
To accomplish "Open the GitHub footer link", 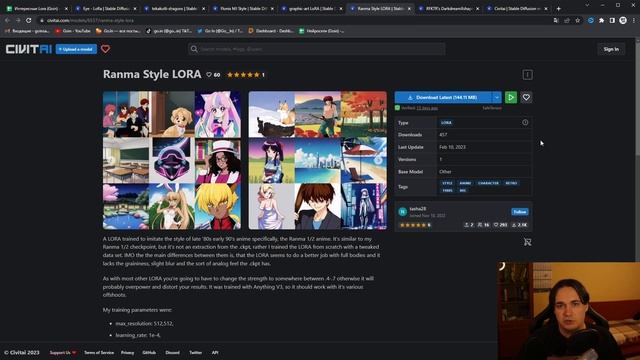I will click(x=149, y=352).
